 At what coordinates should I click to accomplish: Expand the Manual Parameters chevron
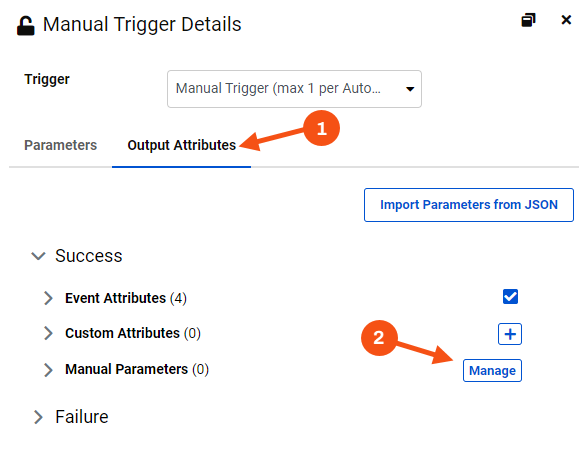point(48,370)
